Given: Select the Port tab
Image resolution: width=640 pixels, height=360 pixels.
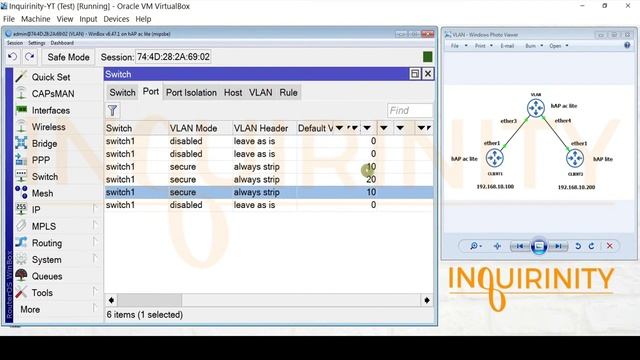Looking at the screenshot, I should tap(151, 92).
